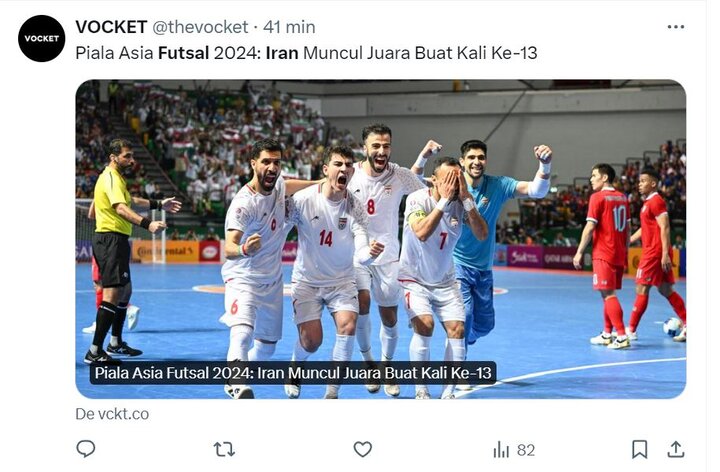
Task: Open the futsal celebration photo card
Action: coord(381,239)
